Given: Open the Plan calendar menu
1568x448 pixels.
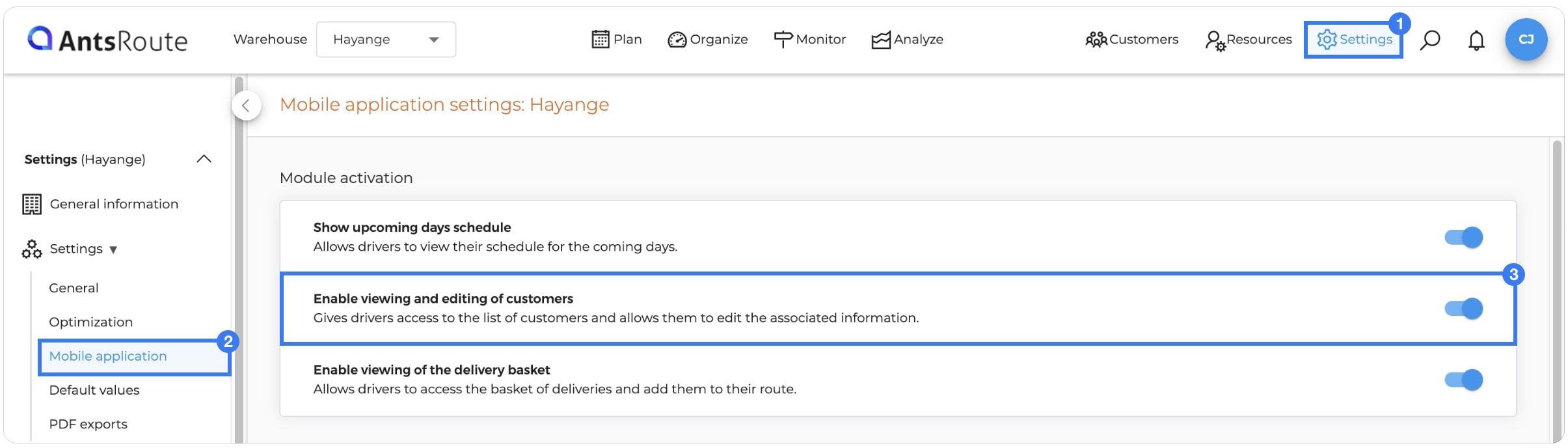Looking at the screenshot, I should (x=616, y=40).
